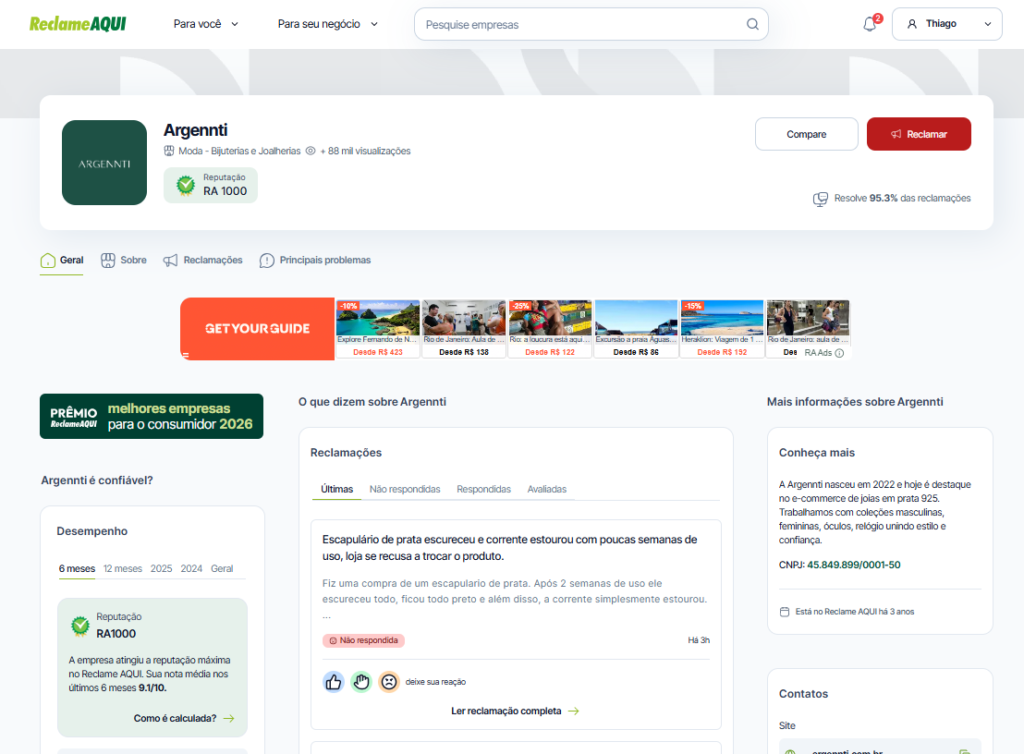Click the calendar icon beside 'Está no Reclame AQUI'
1024x754 pixels.
784,612
